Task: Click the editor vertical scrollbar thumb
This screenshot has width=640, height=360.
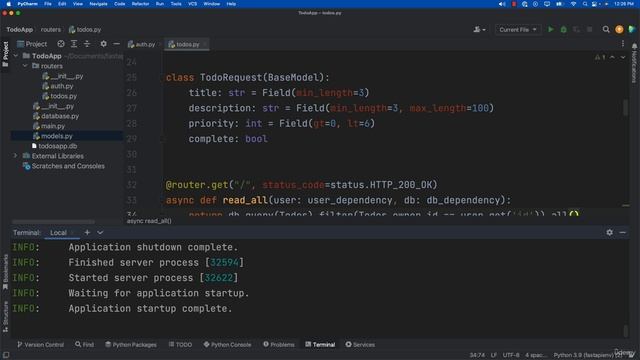Action: click(625, 108)
